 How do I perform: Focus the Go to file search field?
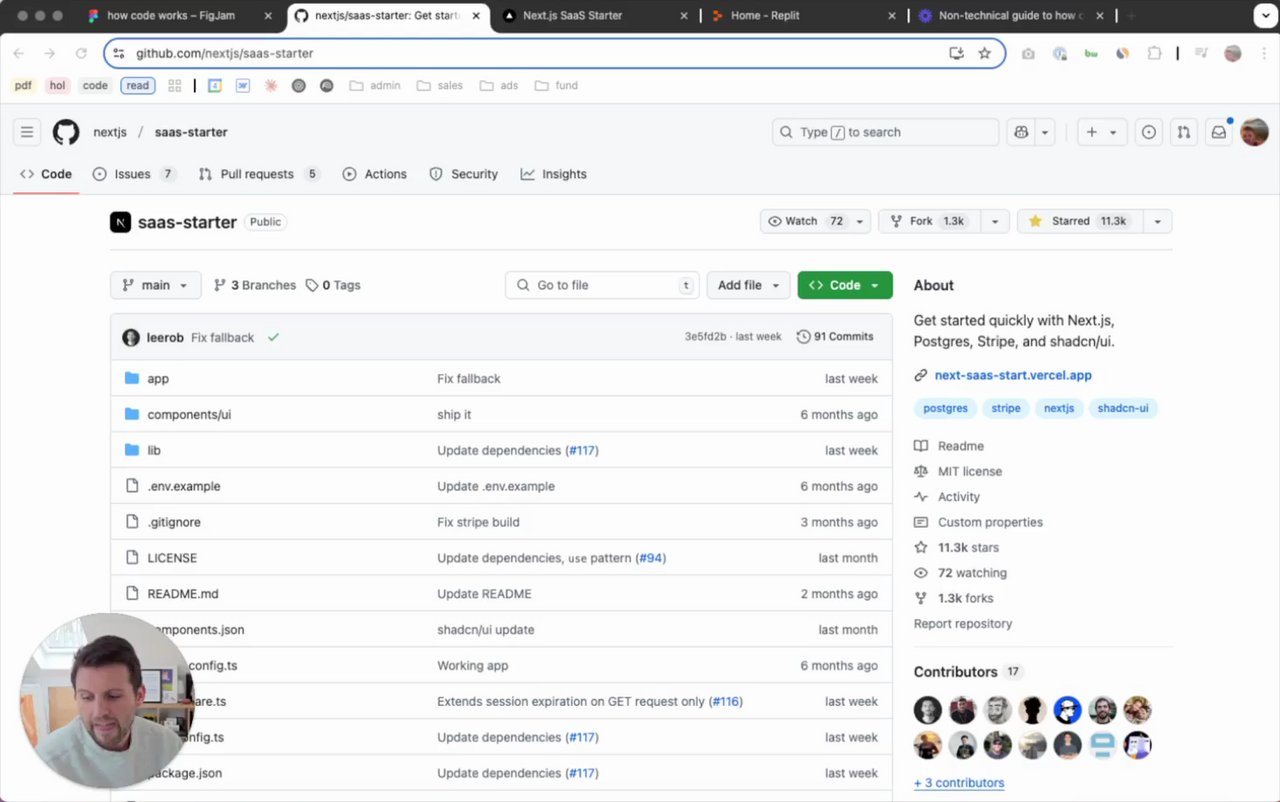coord(603,285)
